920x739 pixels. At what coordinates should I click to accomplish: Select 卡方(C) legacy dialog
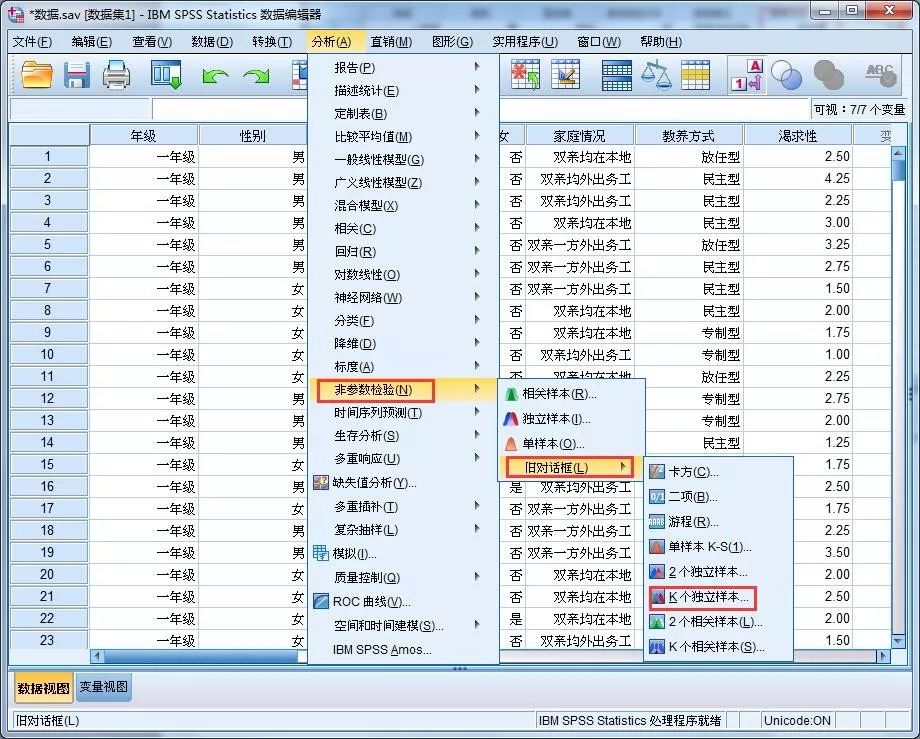[x=694, y=472]
